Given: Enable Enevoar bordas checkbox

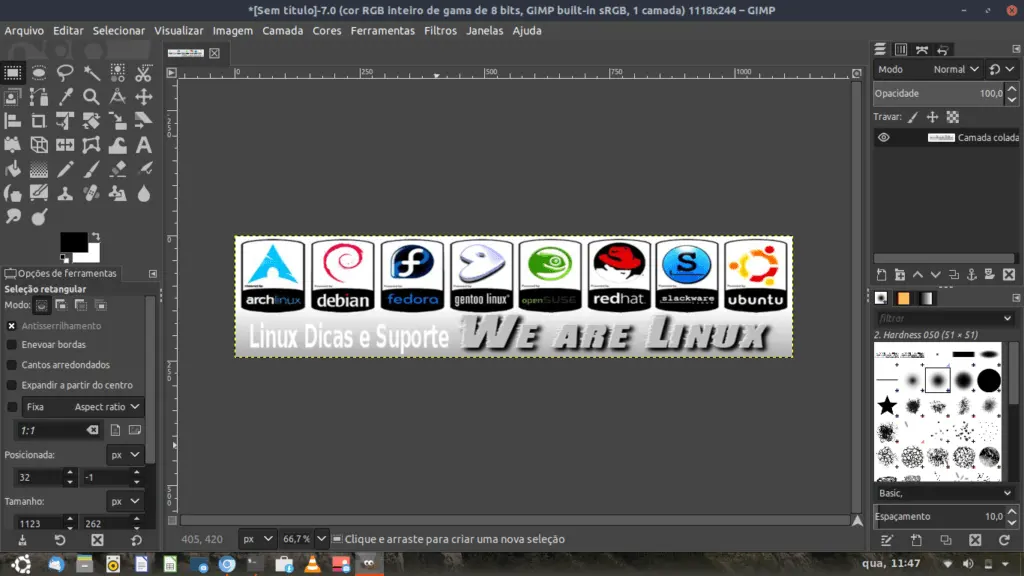Looking at the screenshot, I should tap(12, 344).
